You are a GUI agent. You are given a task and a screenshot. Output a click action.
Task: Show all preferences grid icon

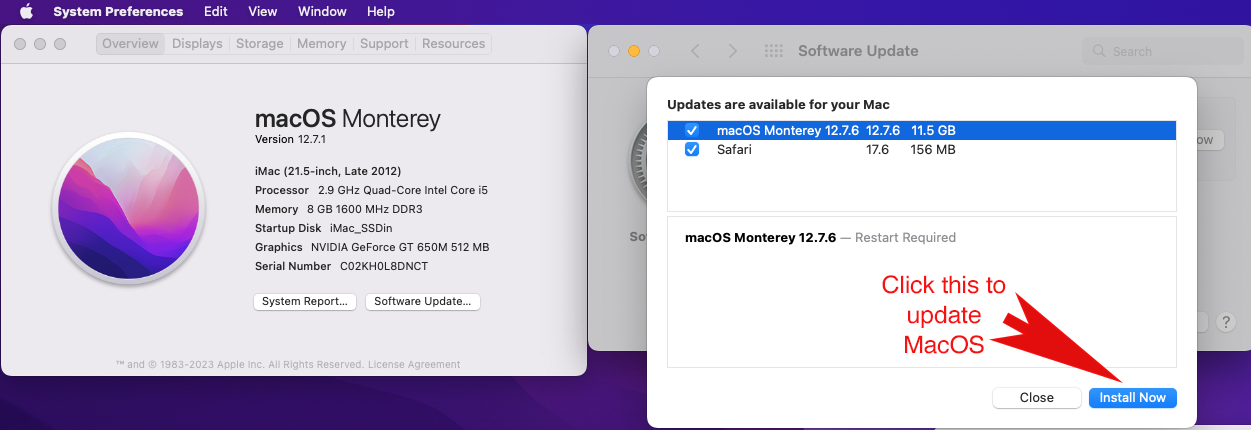pos(773,51)
